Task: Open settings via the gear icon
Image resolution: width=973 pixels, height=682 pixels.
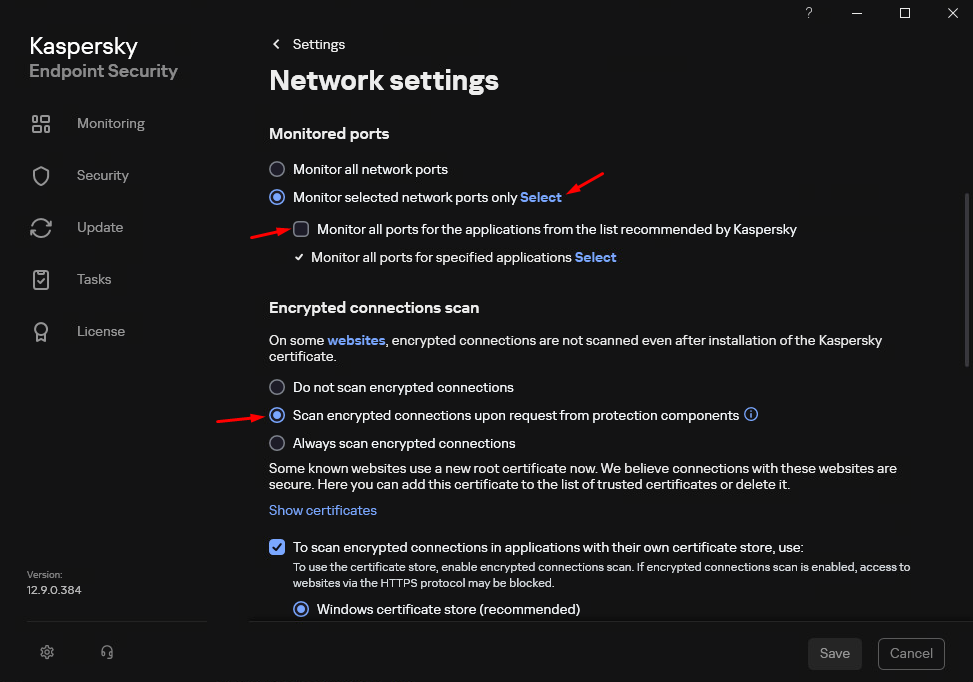Action: [x=46, y=651]
